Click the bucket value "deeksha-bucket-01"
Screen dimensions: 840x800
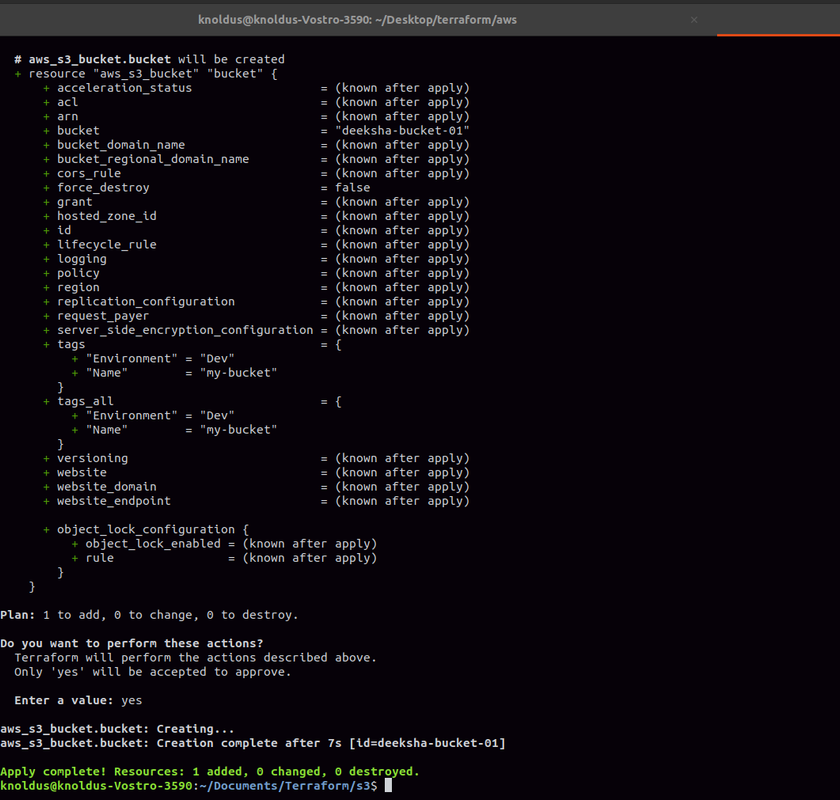pyautogui.click(x=402, y=130)
